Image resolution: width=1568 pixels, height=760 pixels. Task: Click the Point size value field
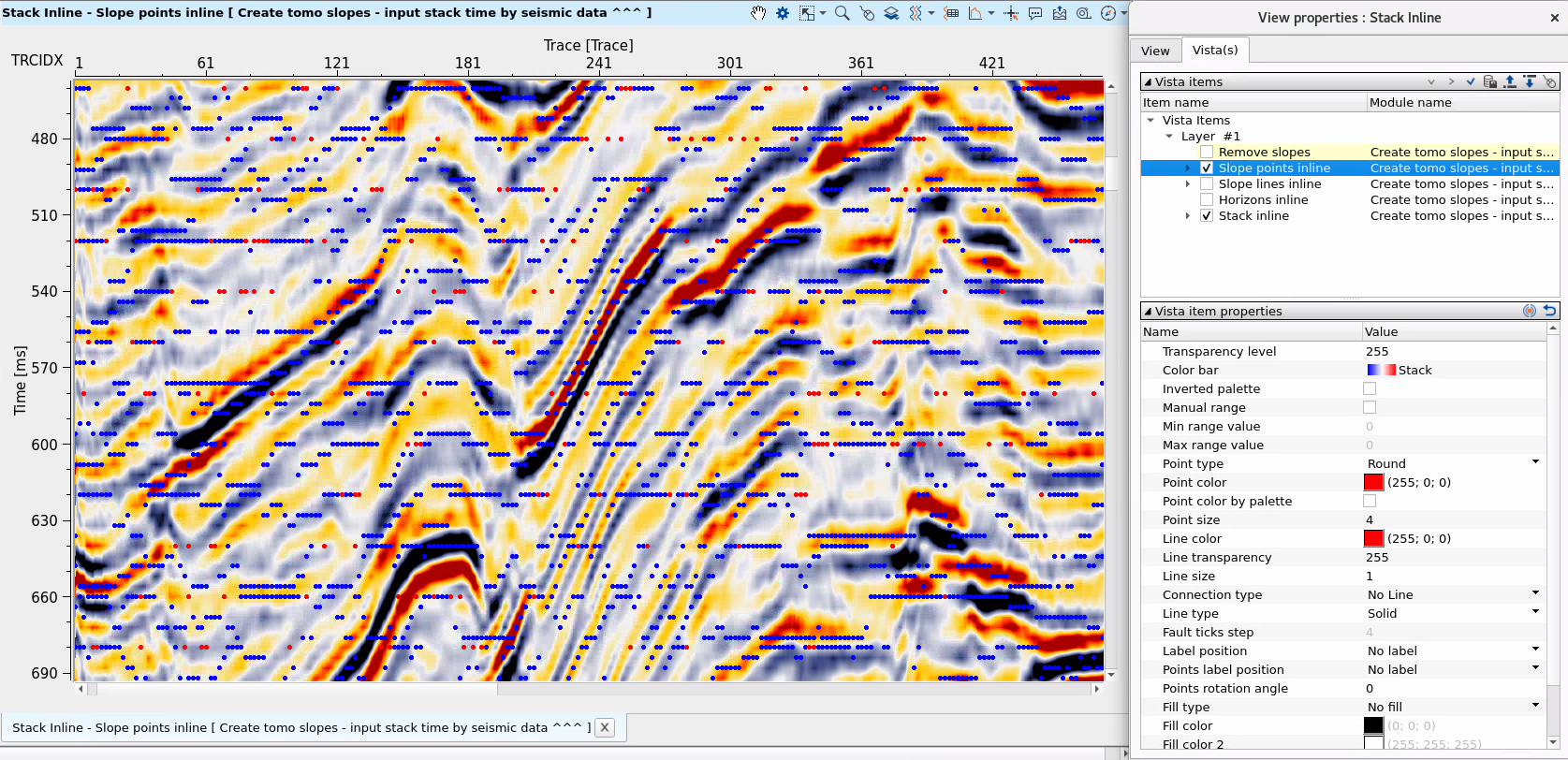point(1451,519)
